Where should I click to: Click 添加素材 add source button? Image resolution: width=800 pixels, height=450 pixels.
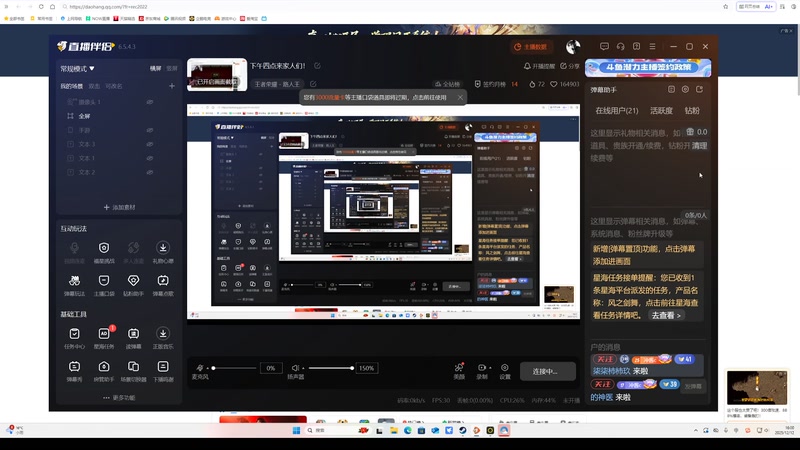pos(119,207)
